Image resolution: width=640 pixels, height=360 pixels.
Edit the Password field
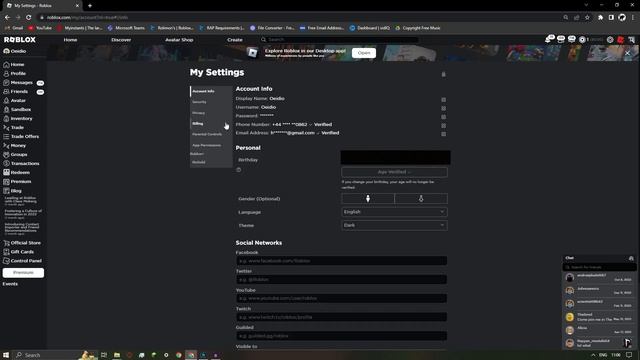[x=443, y=117]
